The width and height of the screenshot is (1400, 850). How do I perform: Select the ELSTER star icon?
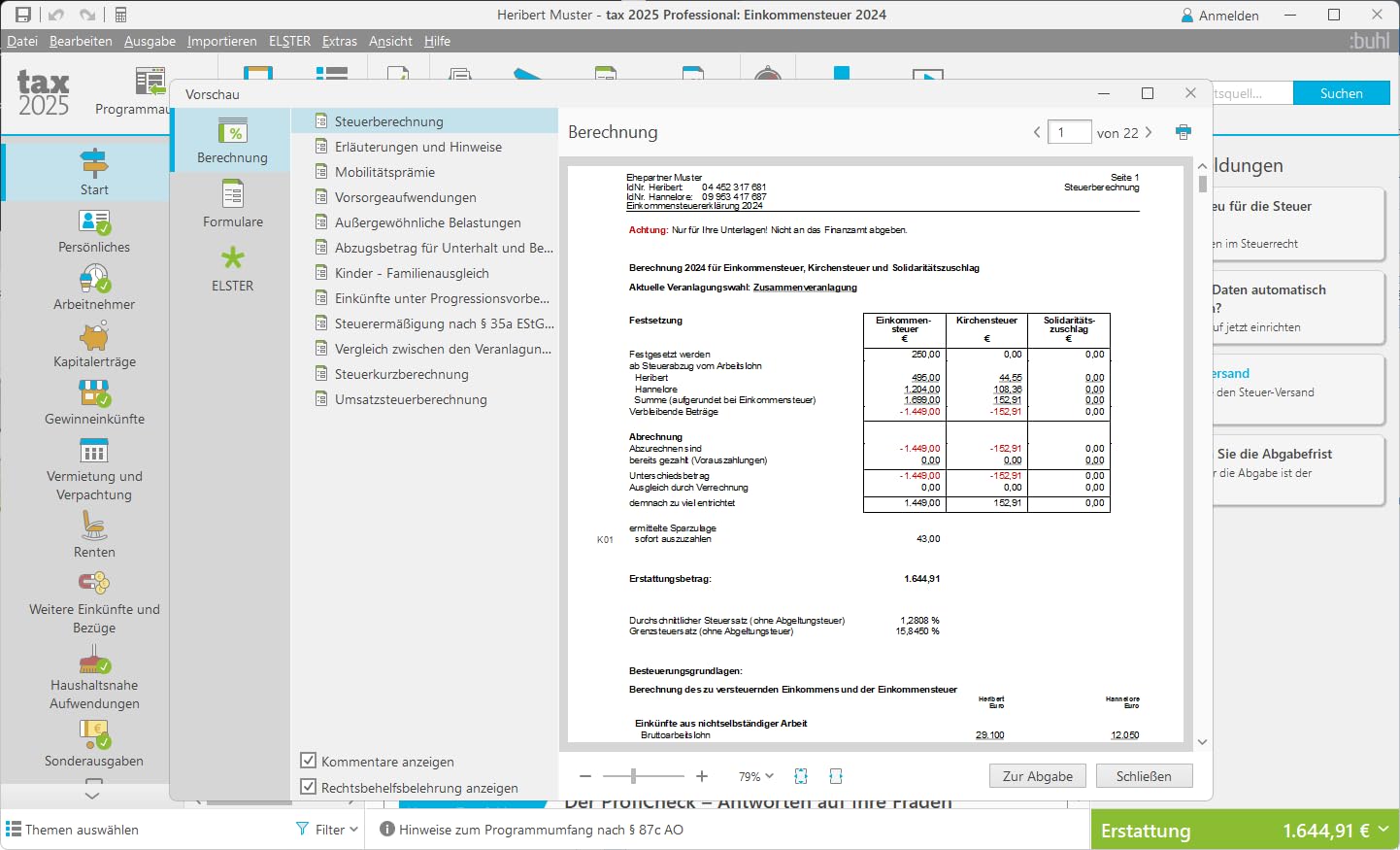pyautogui.click(x=232, y=258)
